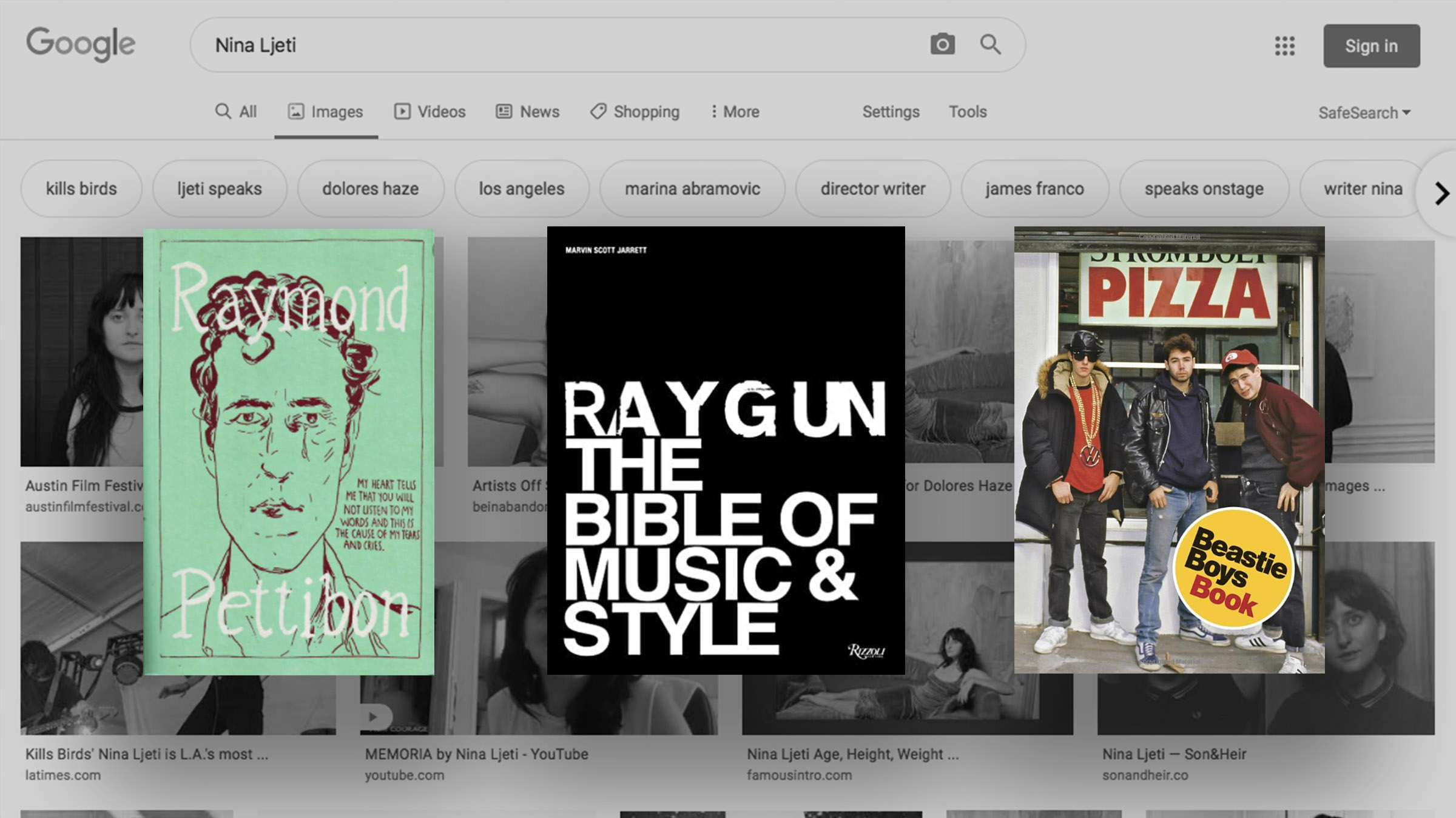Viewport: 1456px width, 818px height.
Task: Click the Google logo
Action: 80,44
